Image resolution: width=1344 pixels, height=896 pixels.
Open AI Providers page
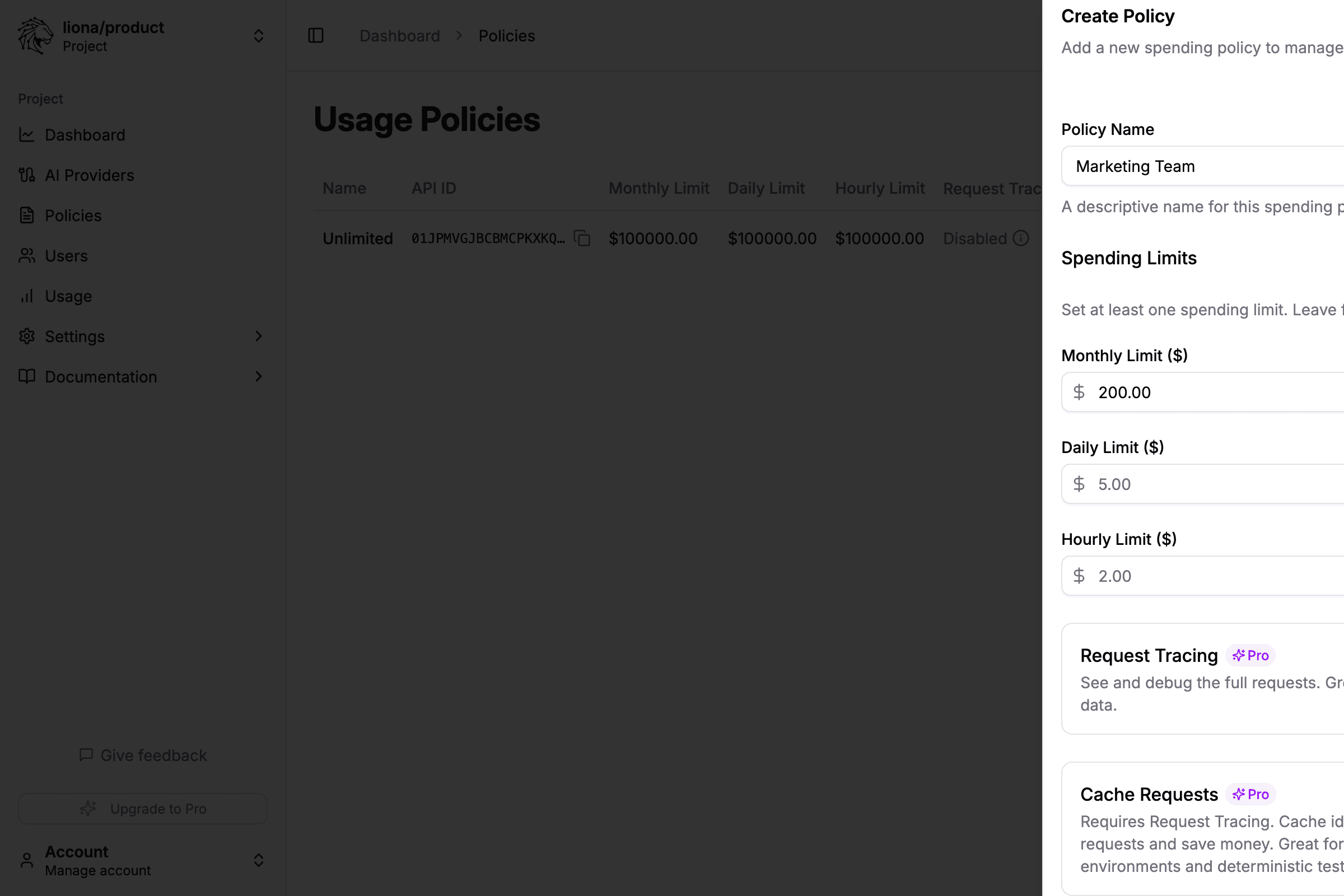[x=143, y=175]
